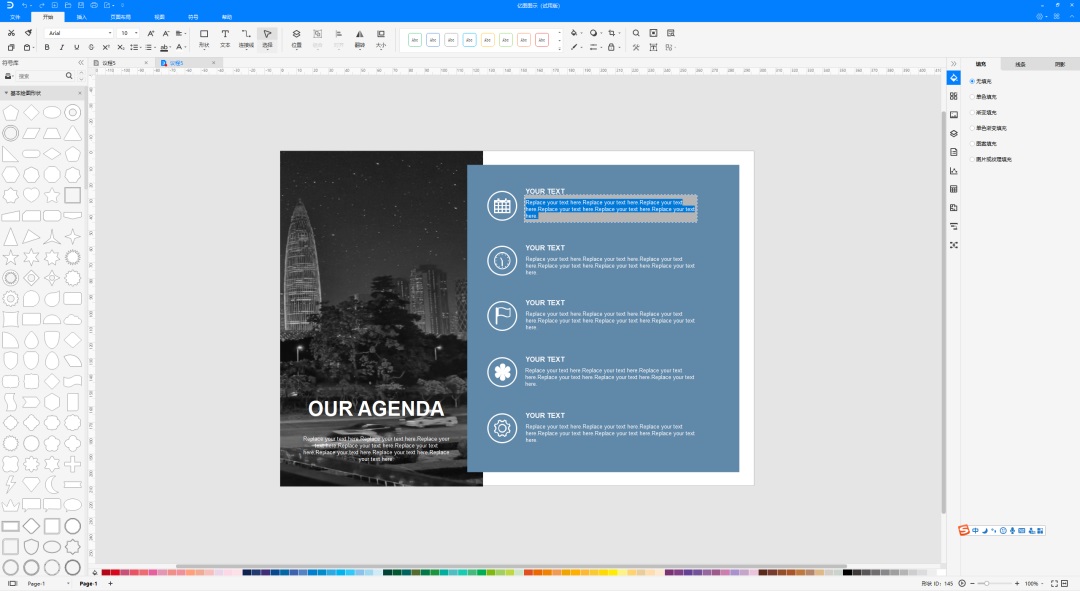The image size is (1080, 591).
Task: Select the 无填充 (no fill) radio button
Action: pos(972,81)
